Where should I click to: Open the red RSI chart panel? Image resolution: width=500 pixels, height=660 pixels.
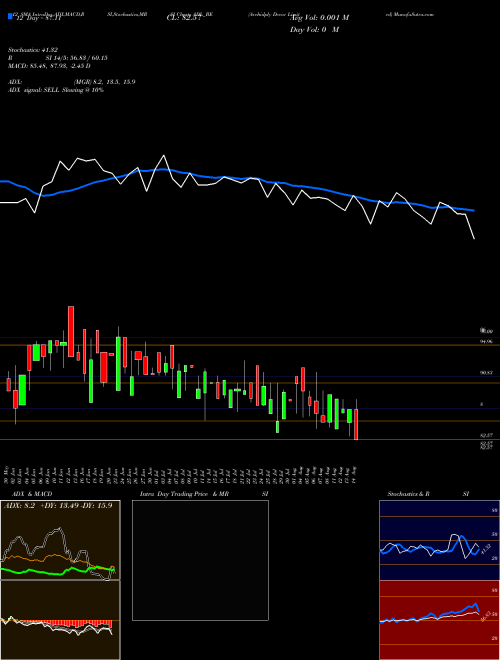(x=439, y=620)
